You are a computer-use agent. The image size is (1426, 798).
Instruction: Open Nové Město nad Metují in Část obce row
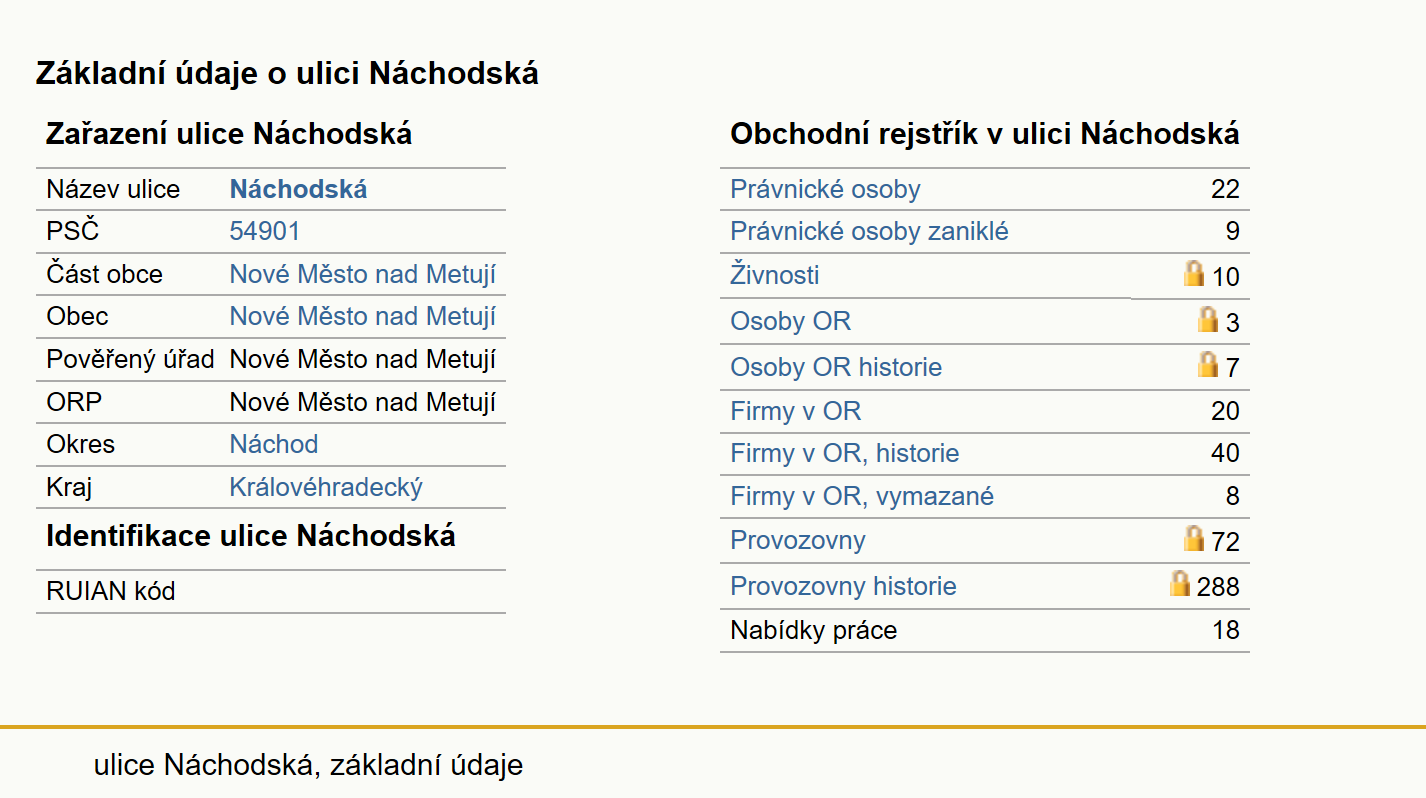[362, 274]
